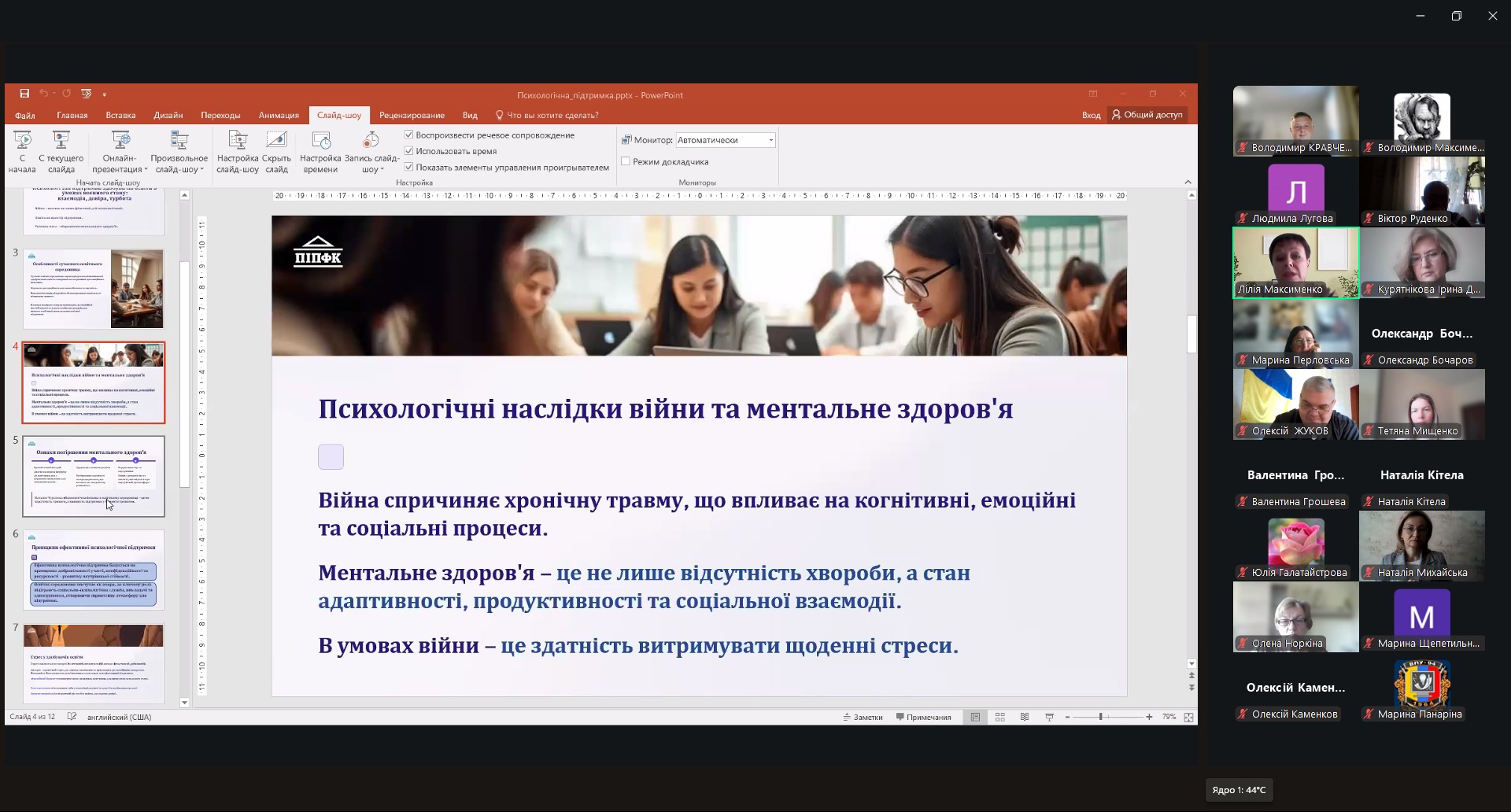The width and height of the screenshot is (1511, 812).
Task: Enable Presenter View checkbox
Action: [626, 162]
